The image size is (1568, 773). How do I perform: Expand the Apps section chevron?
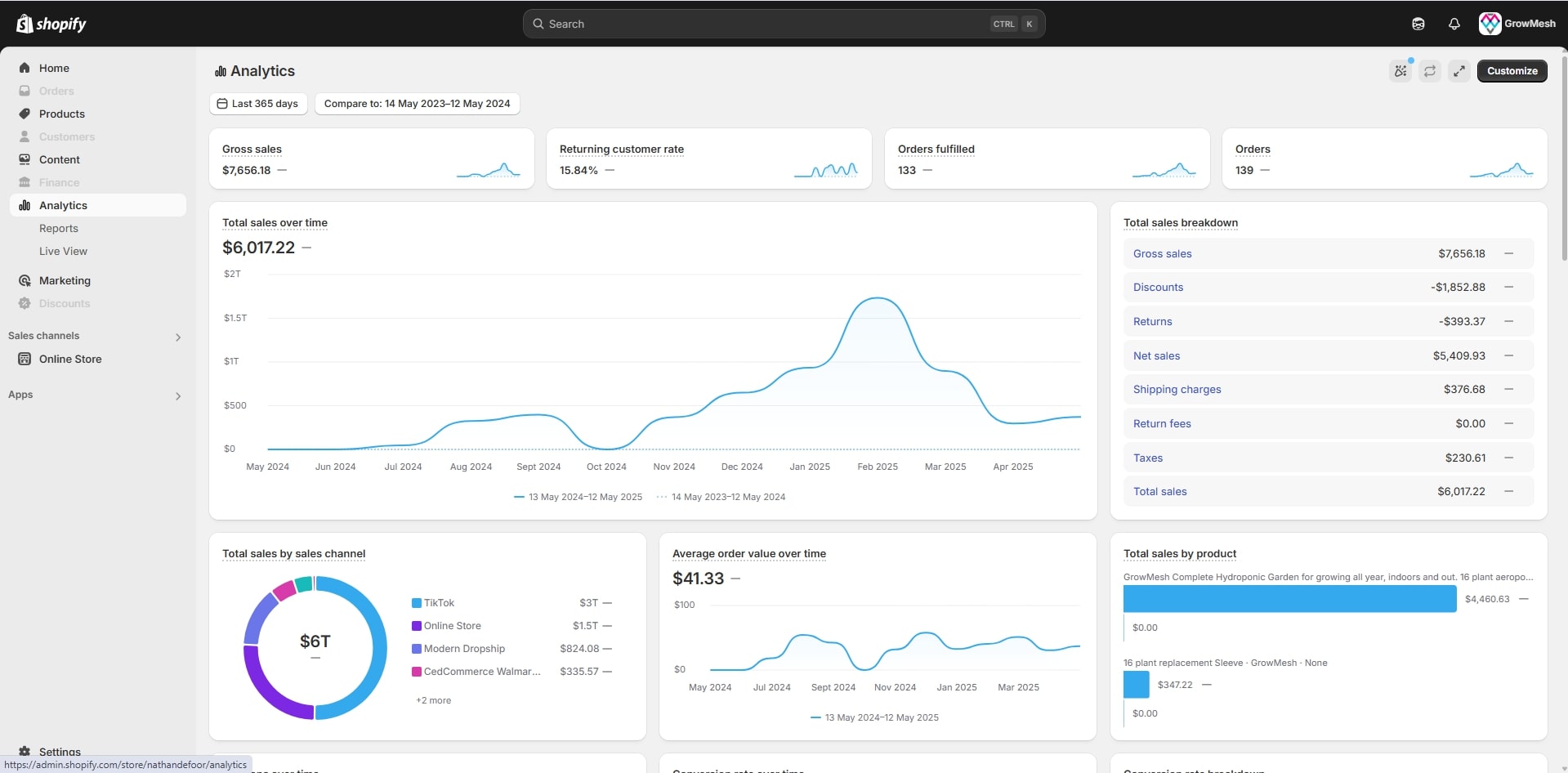[x=178, y=395]
